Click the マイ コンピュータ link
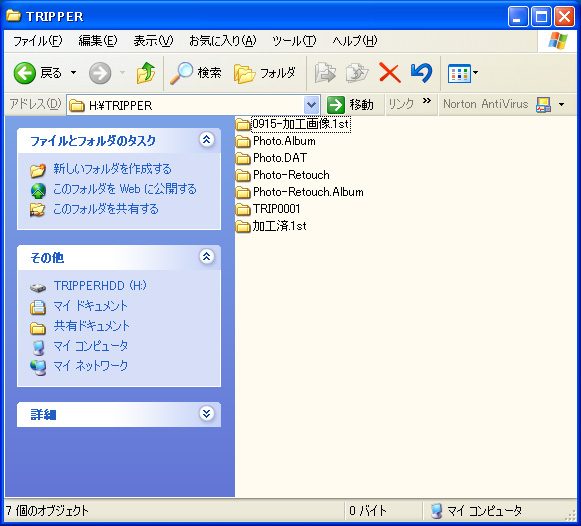581x526 pixels. [91, 346]
